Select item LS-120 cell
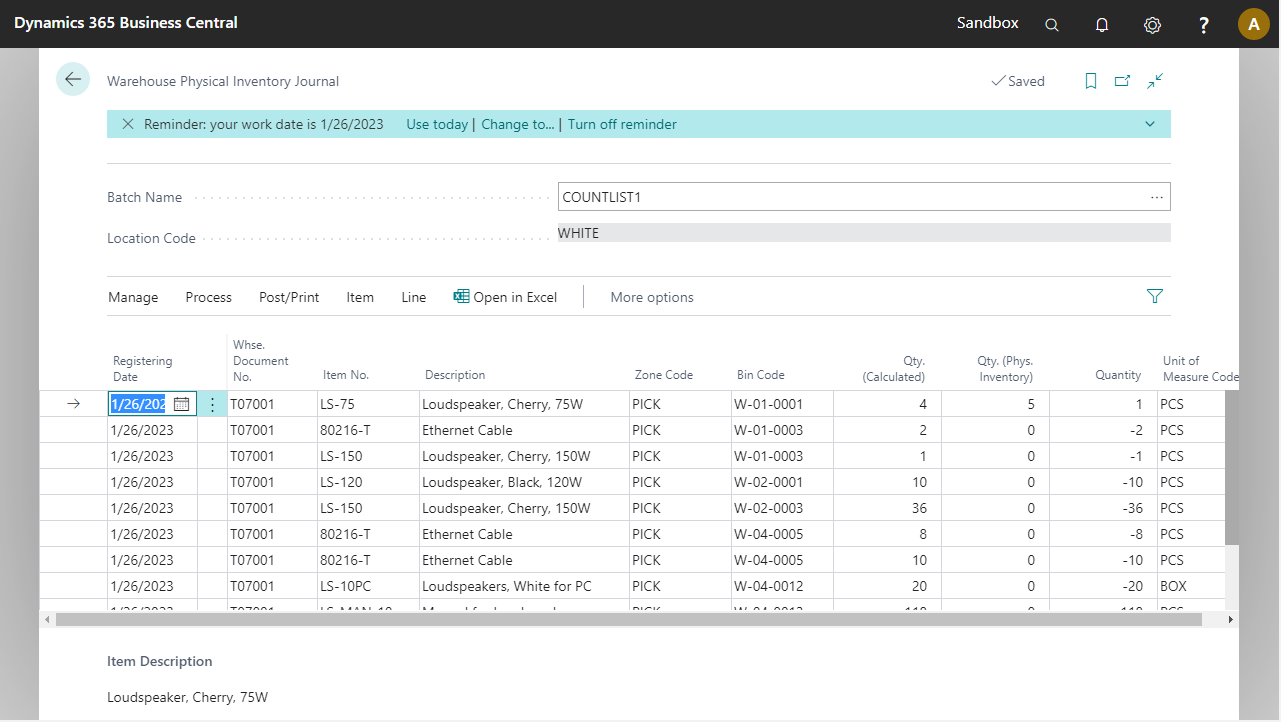The width and height of the screenshot is (1281, 722). point(368,482)
